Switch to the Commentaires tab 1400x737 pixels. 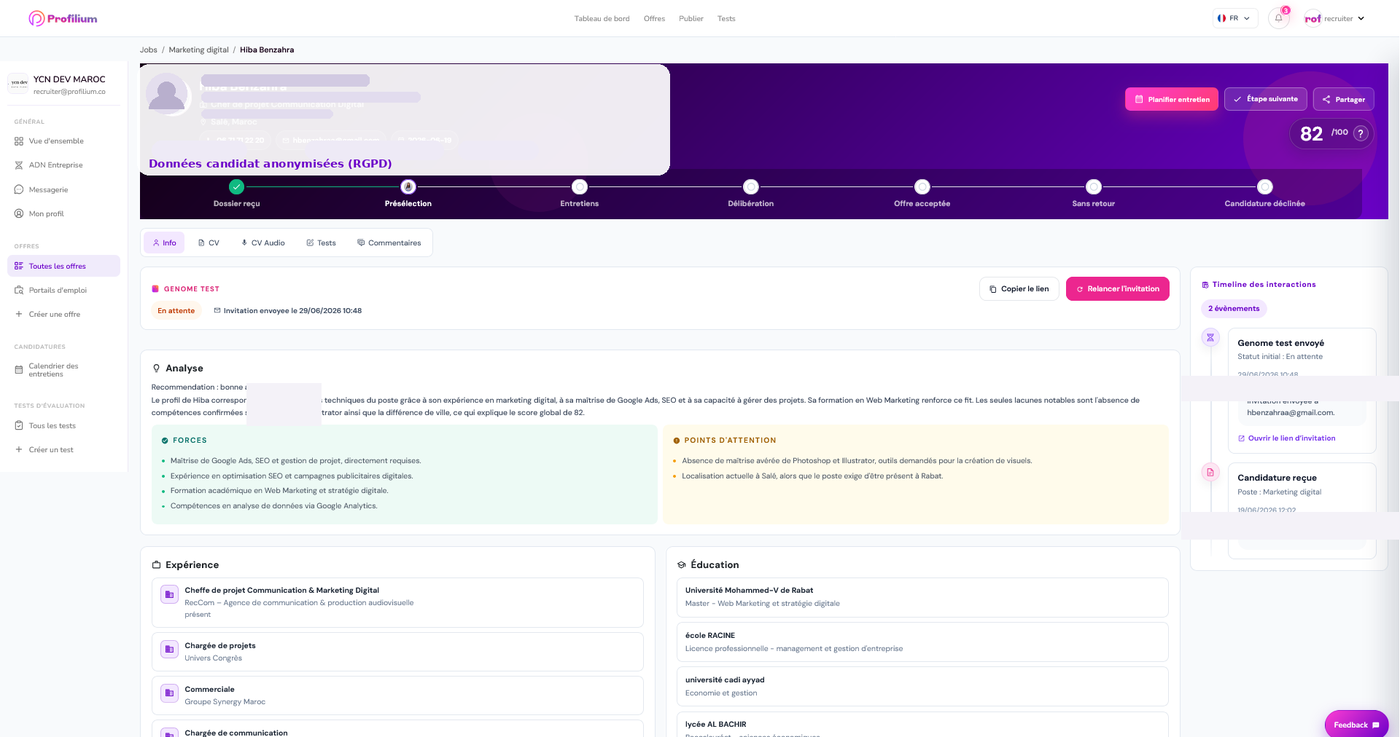(x=389, y=243)
